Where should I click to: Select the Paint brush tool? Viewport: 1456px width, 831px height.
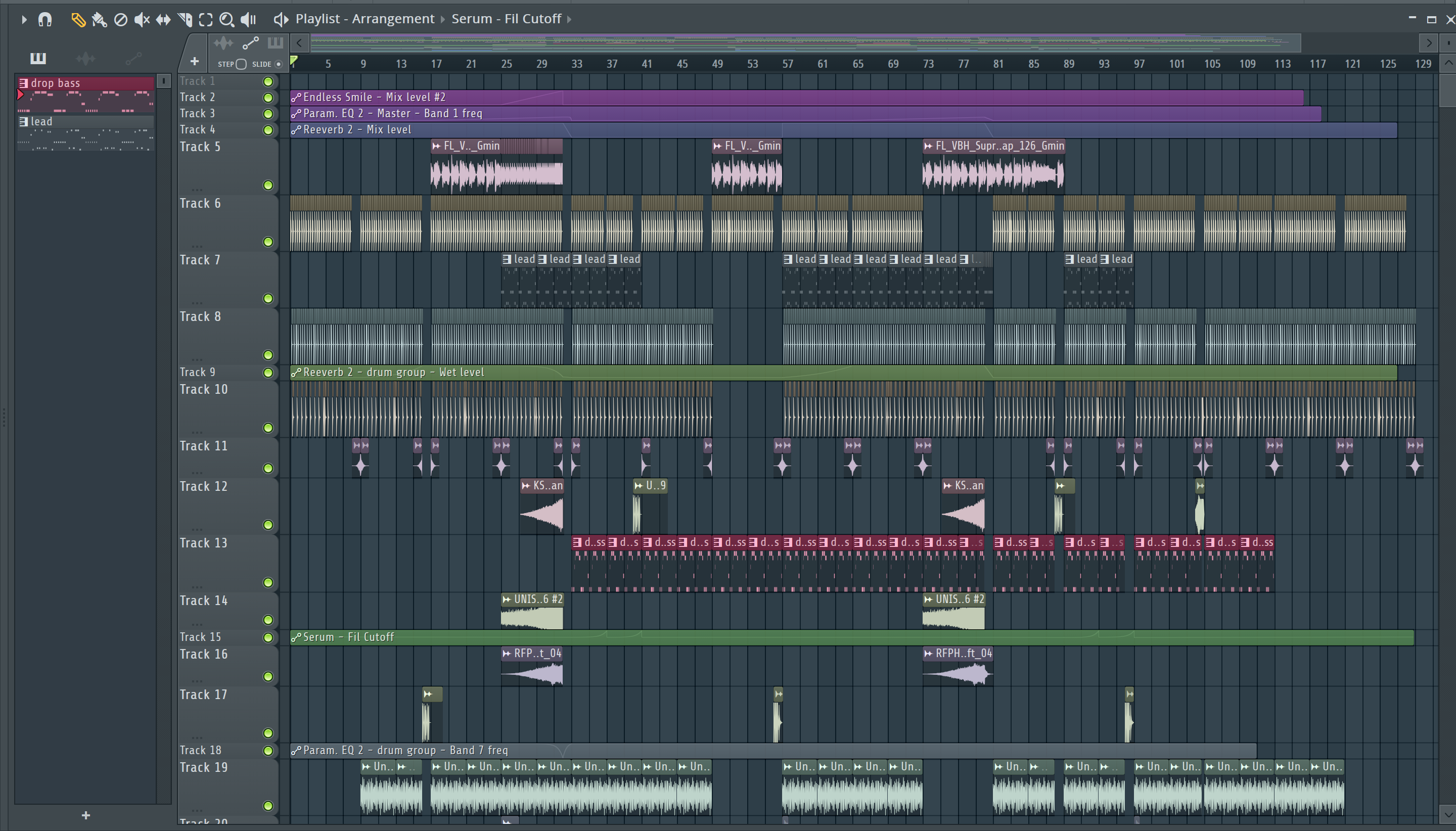coord(99,20)
